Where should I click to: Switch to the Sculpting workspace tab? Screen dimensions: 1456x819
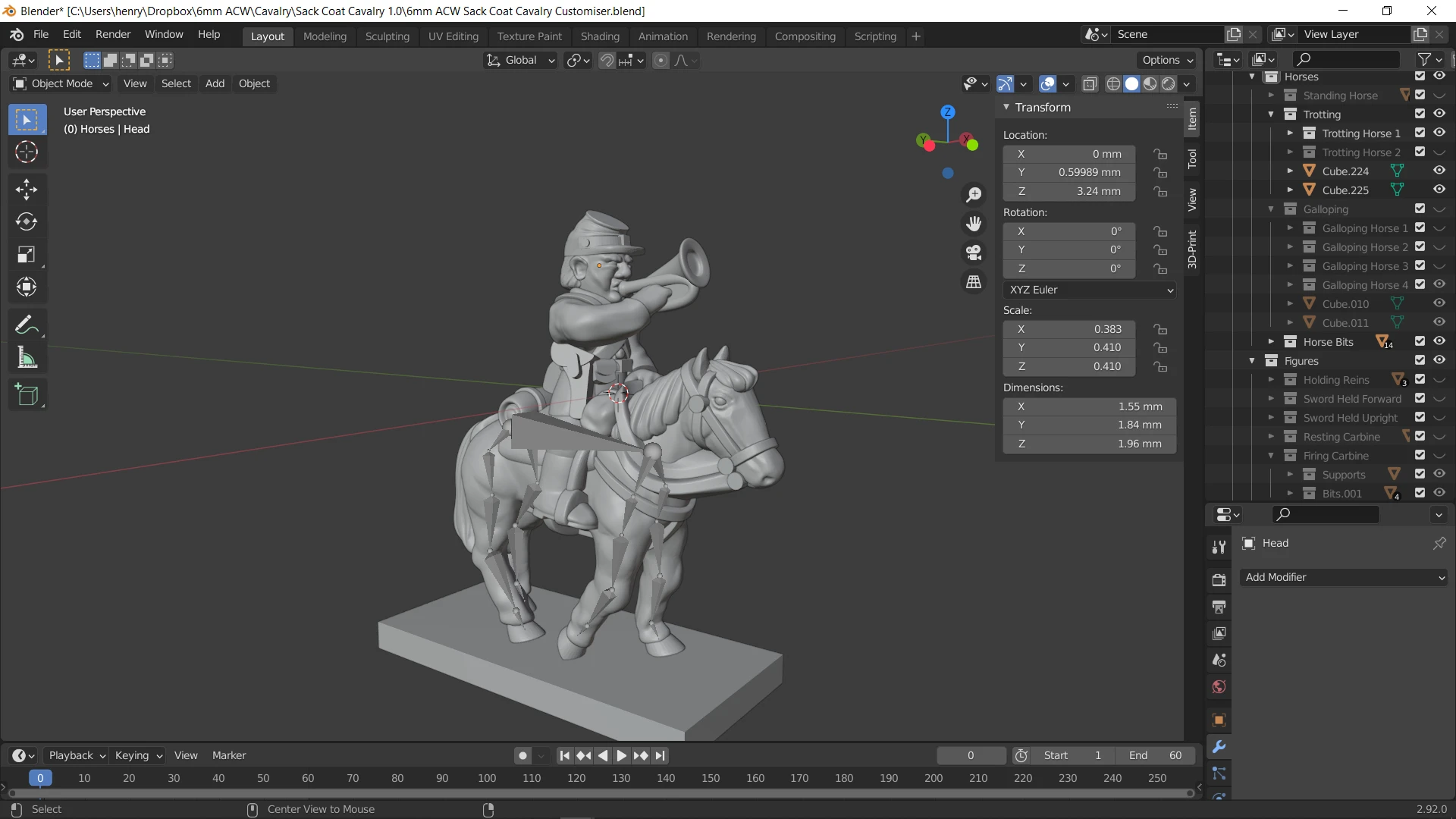pos(387,36)
